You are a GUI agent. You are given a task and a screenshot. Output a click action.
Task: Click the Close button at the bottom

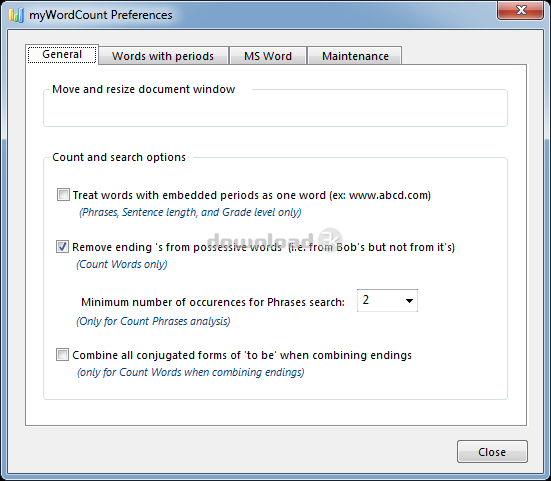click(x=492, y=451)
